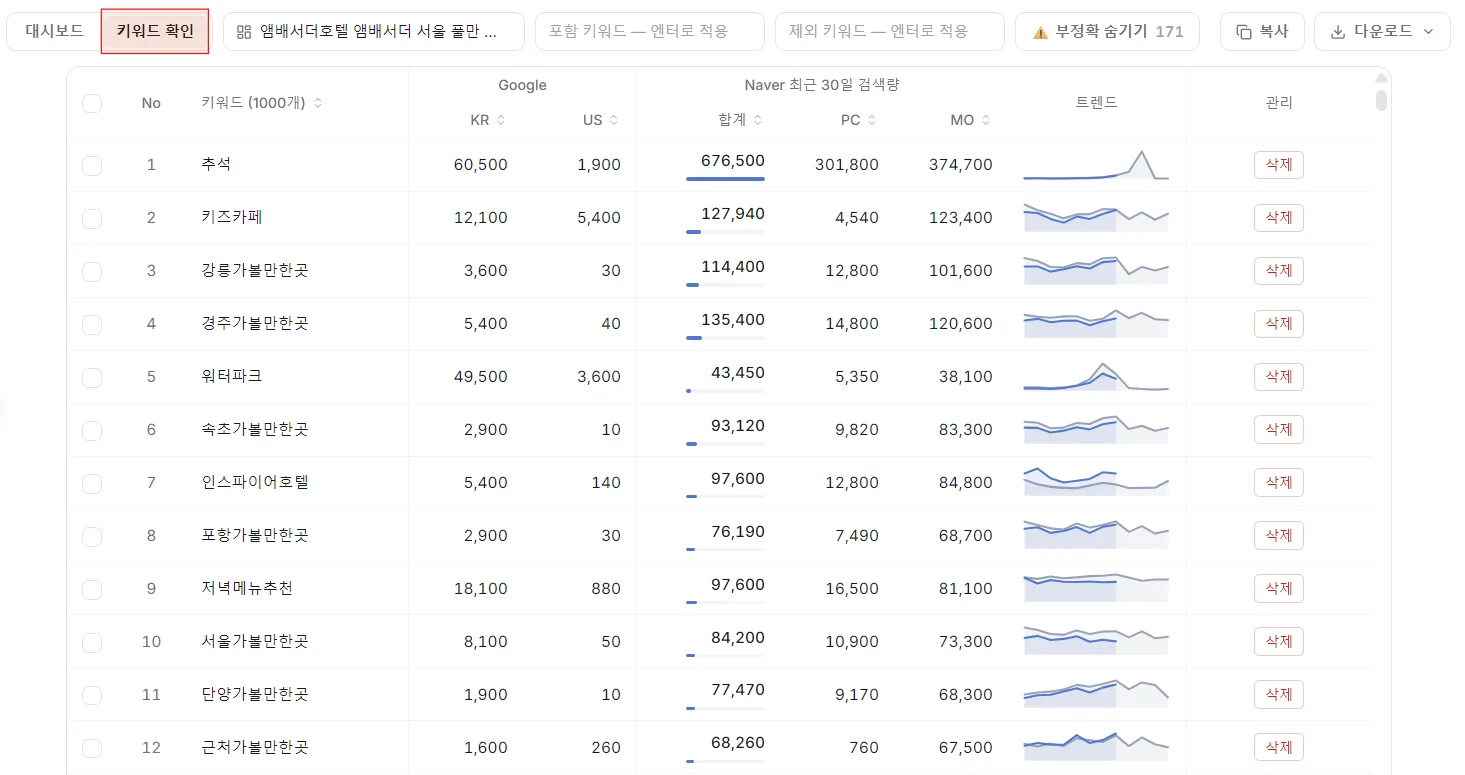The height and width of the screenshot is (775, 1465).
Task: Switch to the 대시보드 tab
Action: pos(54,31)
